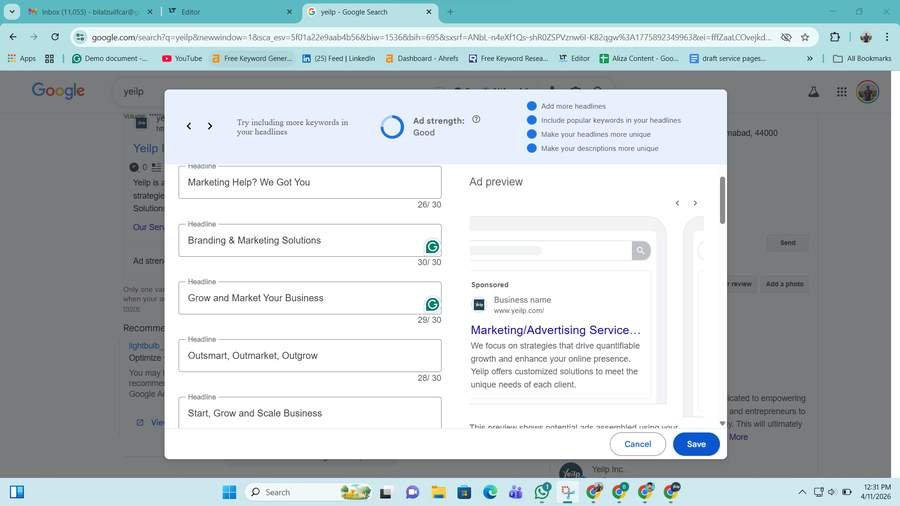Open the Marketing/Advertising Service ad preview link
This screenshot has height=506, width=900.
tap(555, 330)
